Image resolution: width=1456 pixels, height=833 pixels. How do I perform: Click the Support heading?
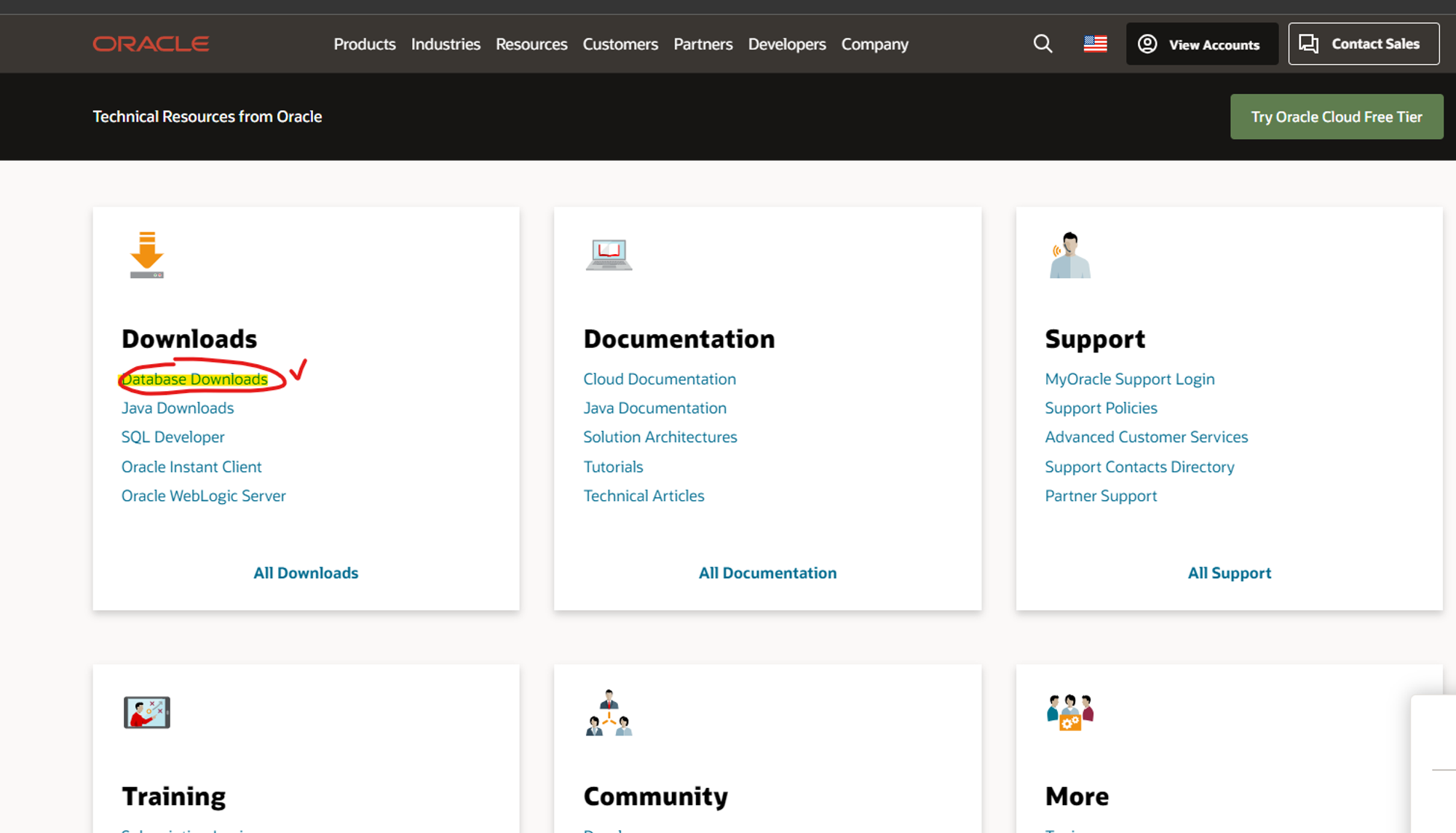(1095, 339)
